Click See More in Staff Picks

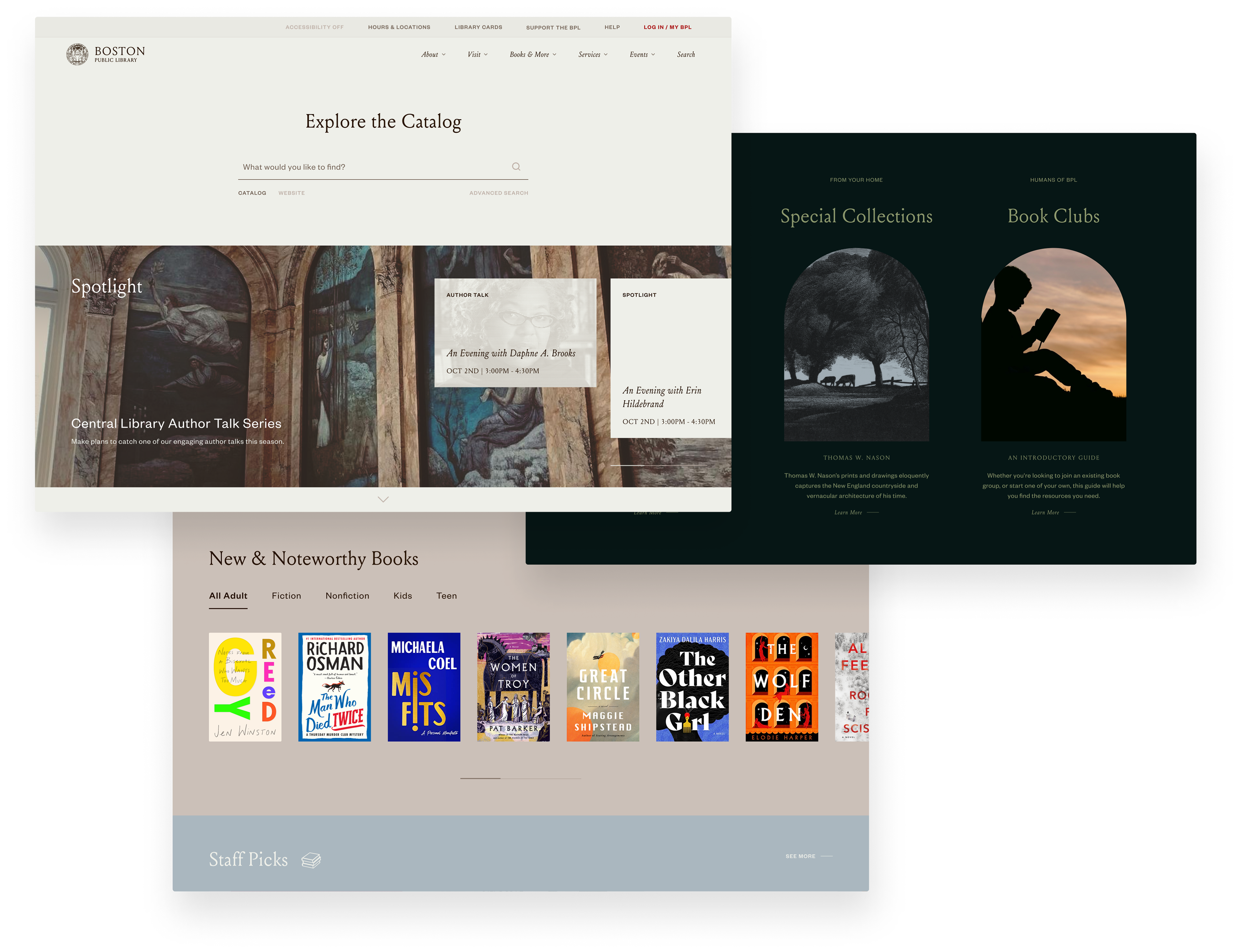808,856
